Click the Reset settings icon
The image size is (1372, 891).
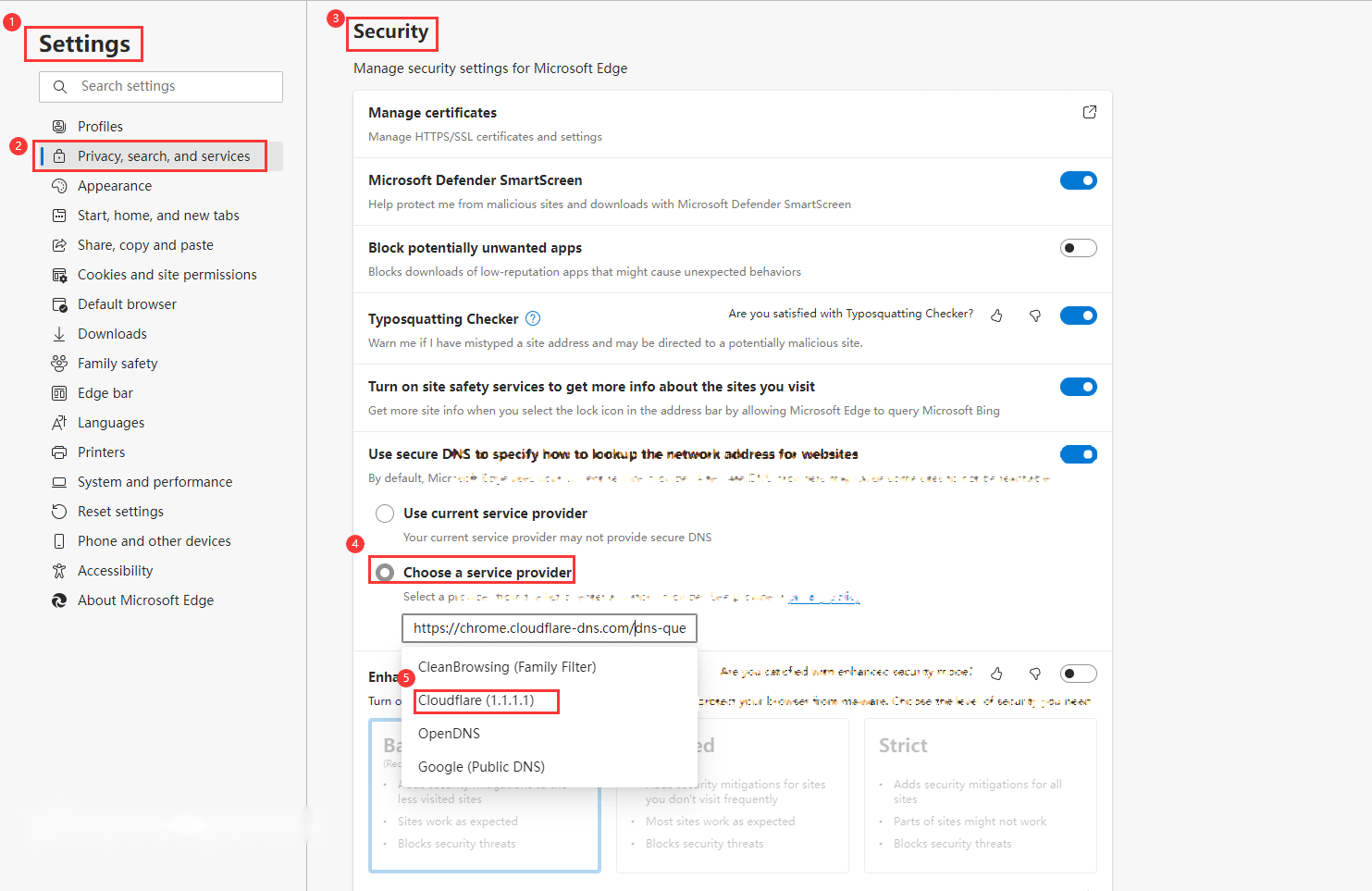[59, 512]
